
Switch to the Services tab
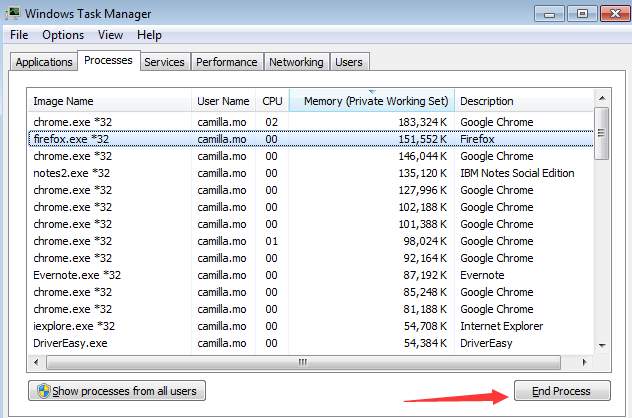click(x=164, y=62)
